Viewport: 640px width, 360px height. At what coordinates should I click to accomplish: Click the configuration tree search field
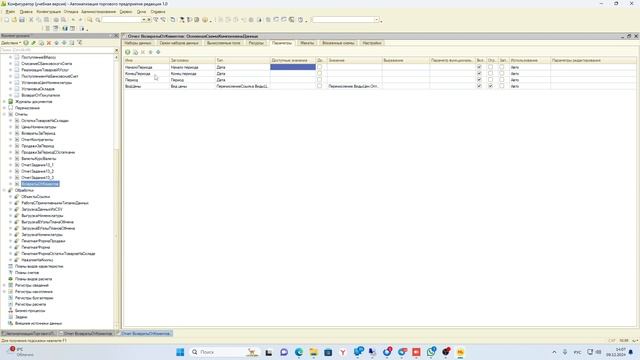coord(57,50)
